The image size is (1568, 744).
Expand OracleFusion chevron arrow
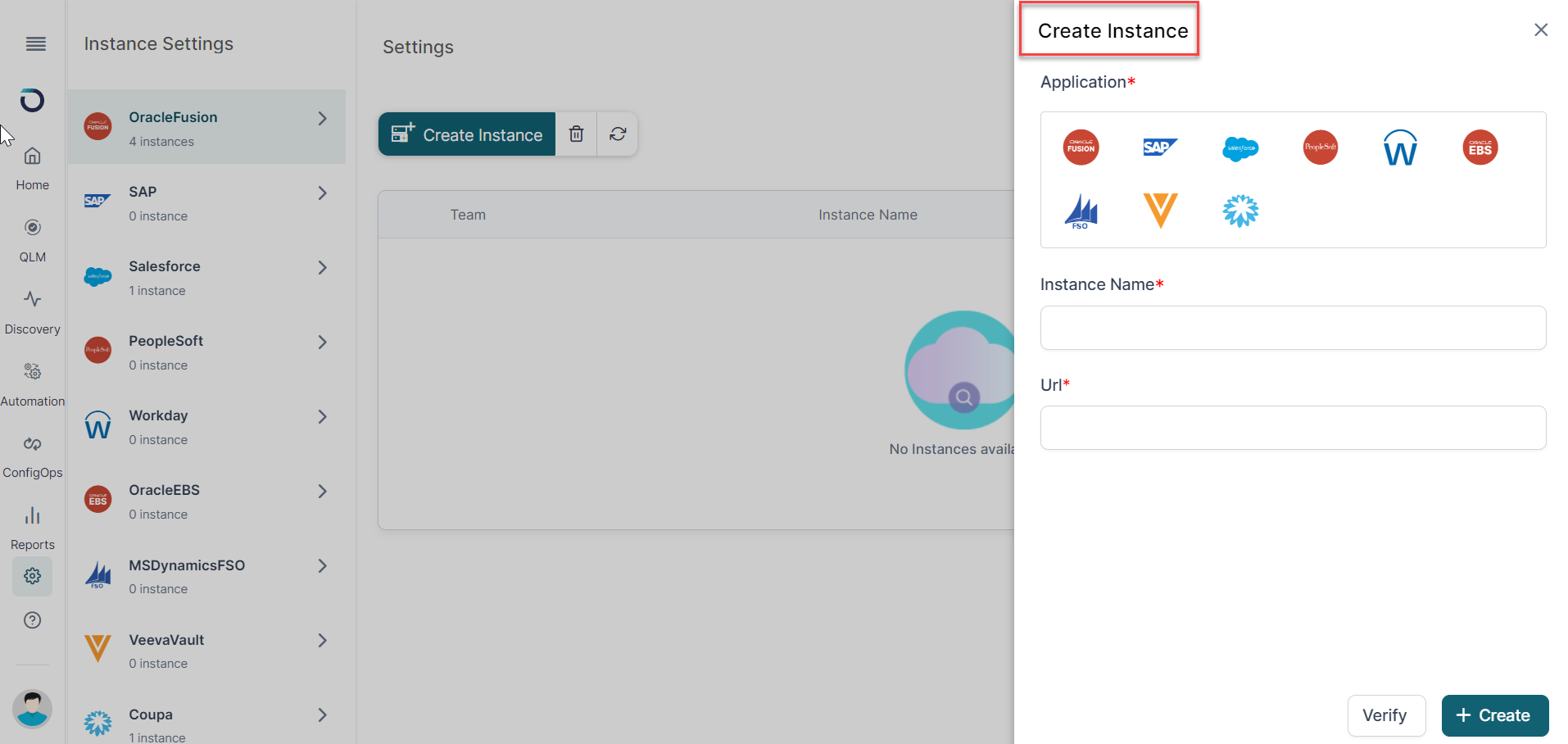[x=322, y=119]
